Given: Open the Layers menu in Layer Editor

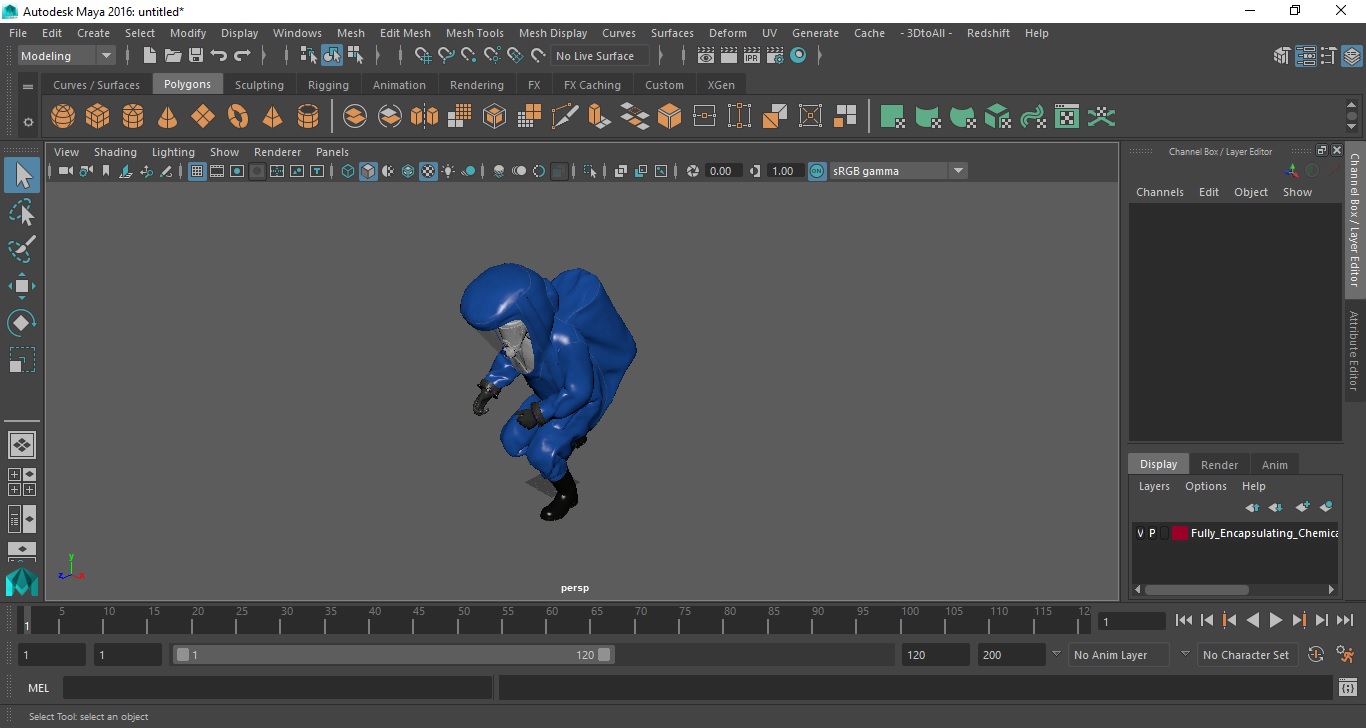Looking at the screenshot, I should [x=1154, y=486].
